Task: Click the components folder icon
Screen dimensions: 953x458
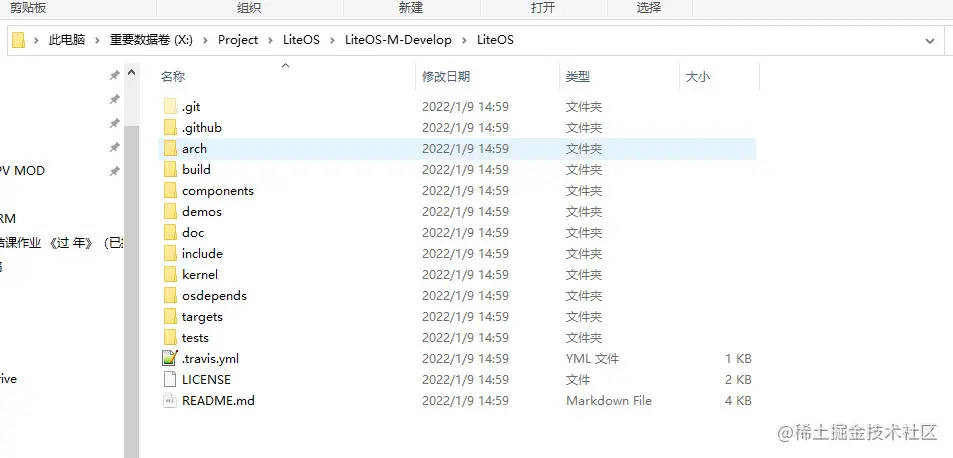Action: click(170, 191)
